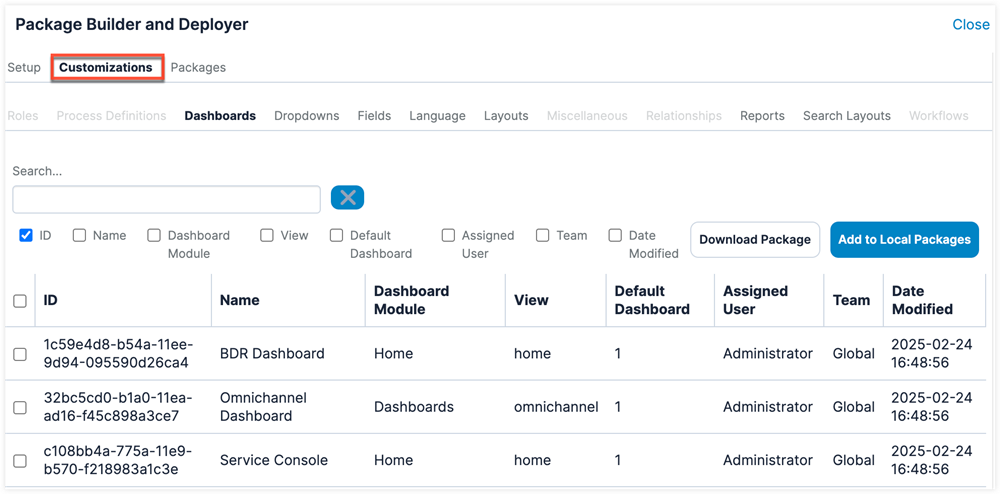Click Add to Local Packages button

[904, 240]
